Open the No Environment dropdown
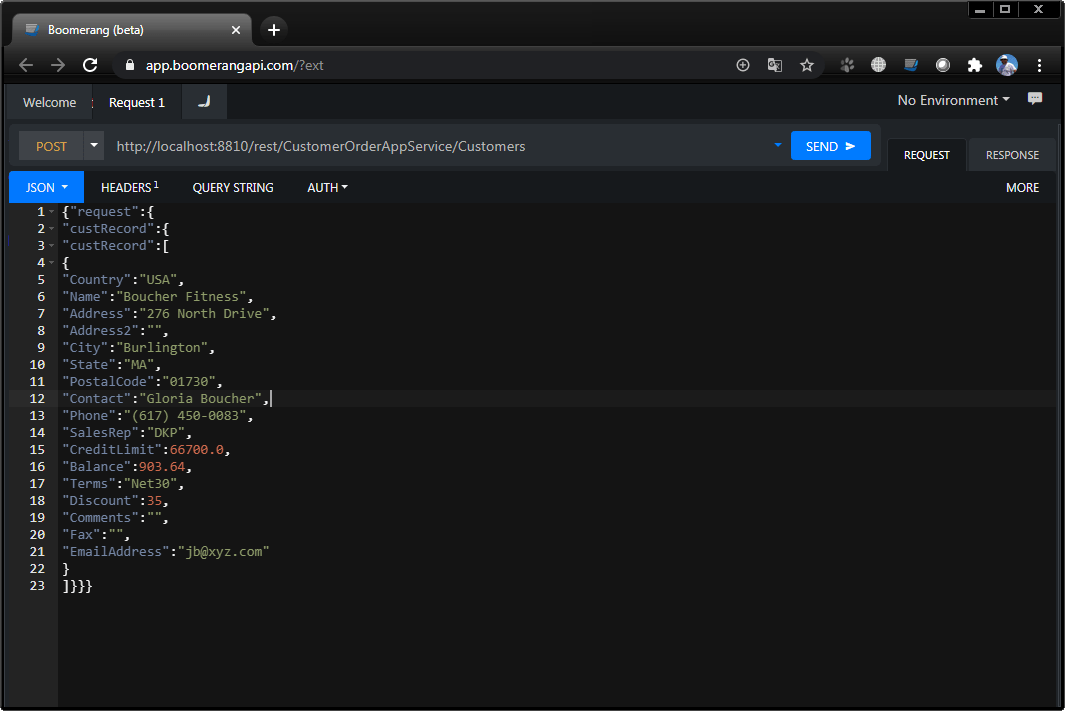Viewport: 1065px width, 711px height. tap(954, 101)
